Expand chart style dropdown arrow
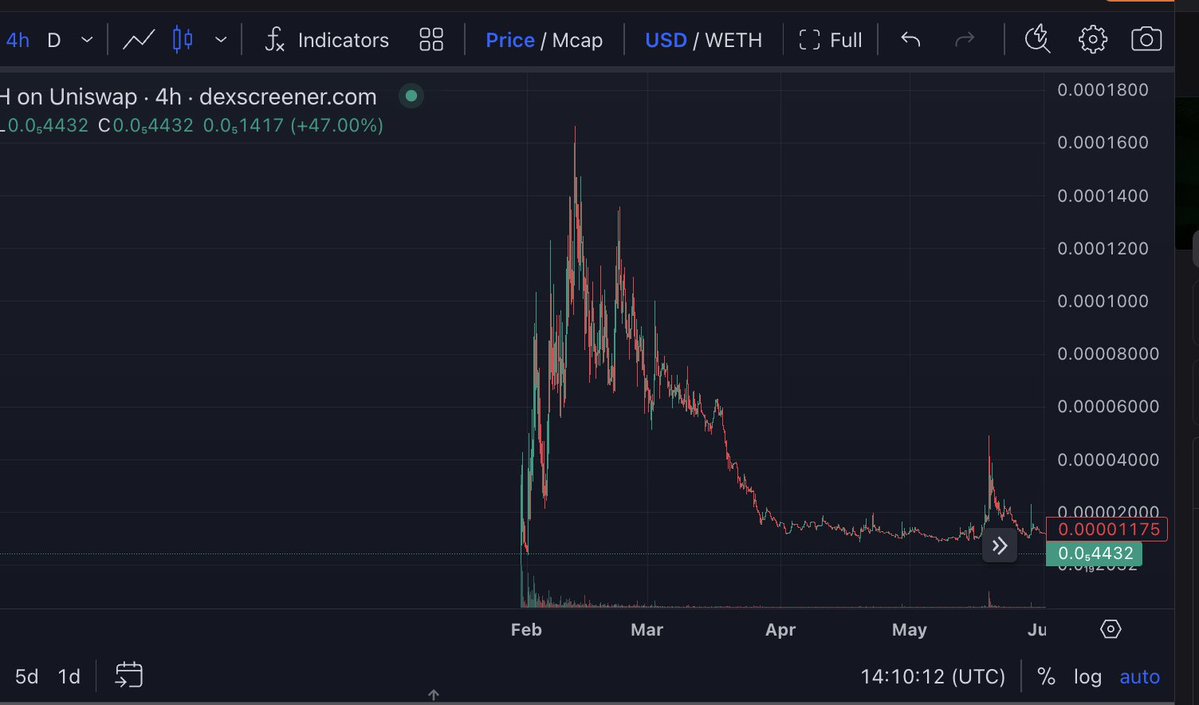 220,40
